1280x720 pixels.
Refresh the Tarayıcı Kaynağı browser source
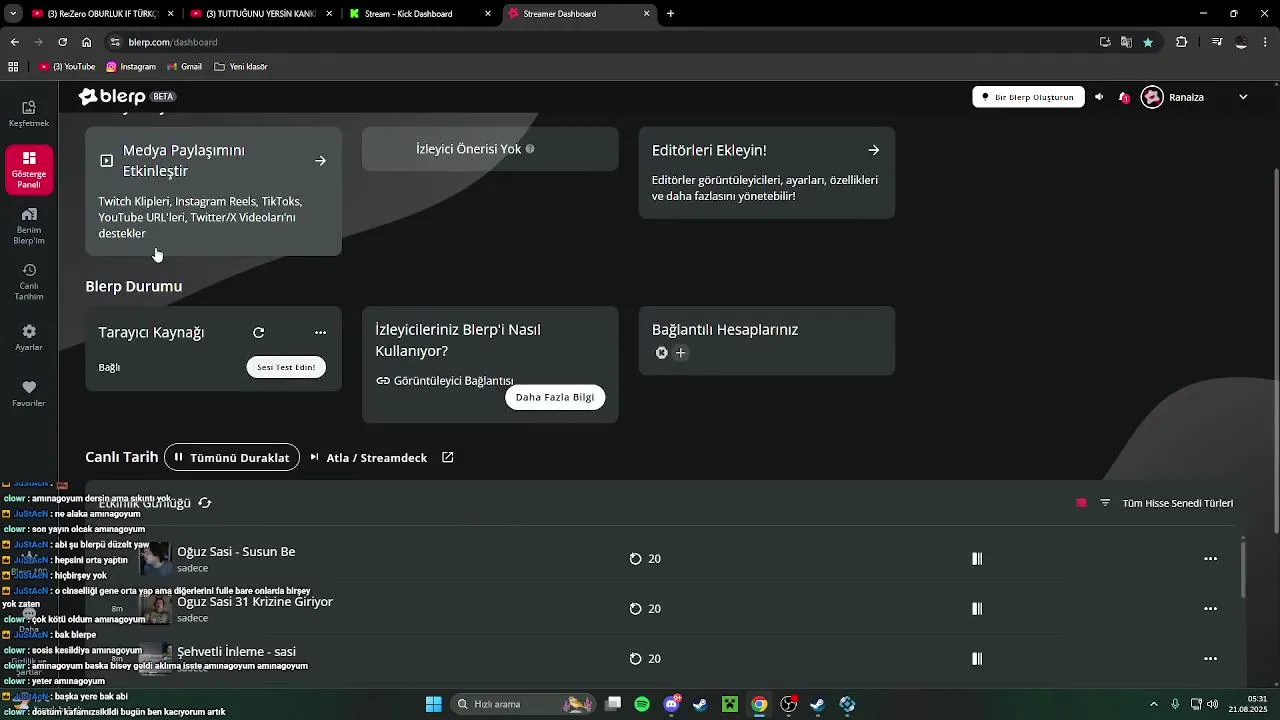point(258,333)
